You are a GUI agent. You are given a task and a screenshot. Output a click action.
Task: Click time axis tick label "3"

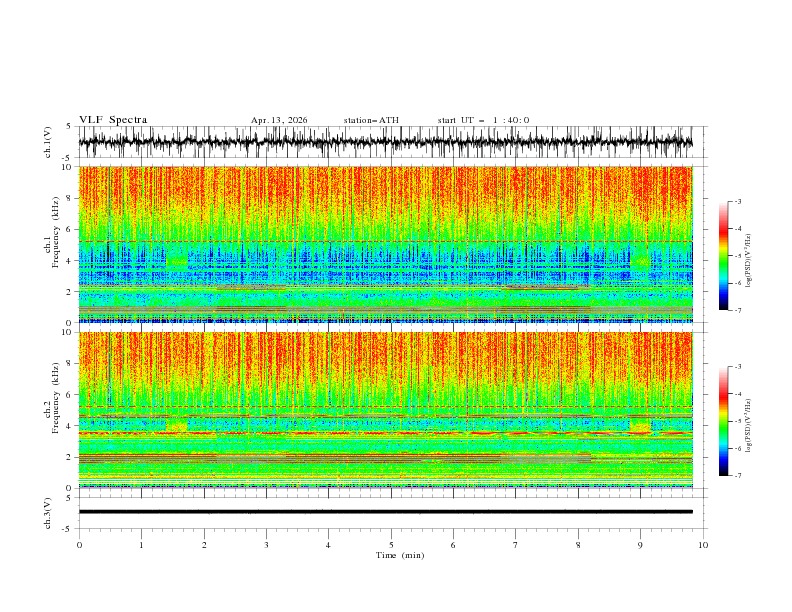266,545
